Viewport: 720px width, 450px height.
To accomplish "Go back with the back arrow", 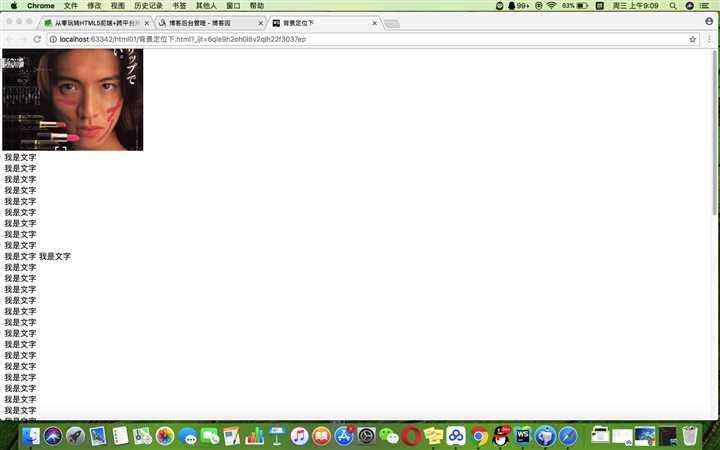I will [x=9, y=39].
